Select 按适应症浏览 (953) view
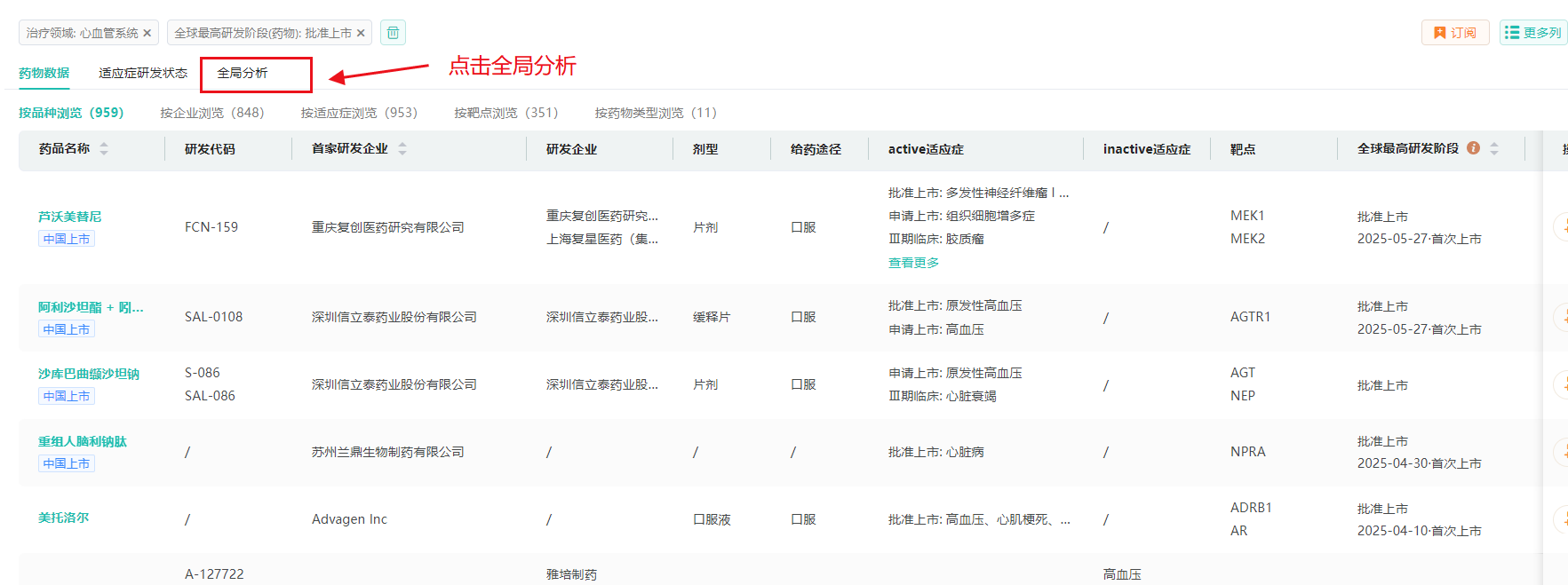Viewport: 1568px width, 585px height. click(x=359, y=113)
